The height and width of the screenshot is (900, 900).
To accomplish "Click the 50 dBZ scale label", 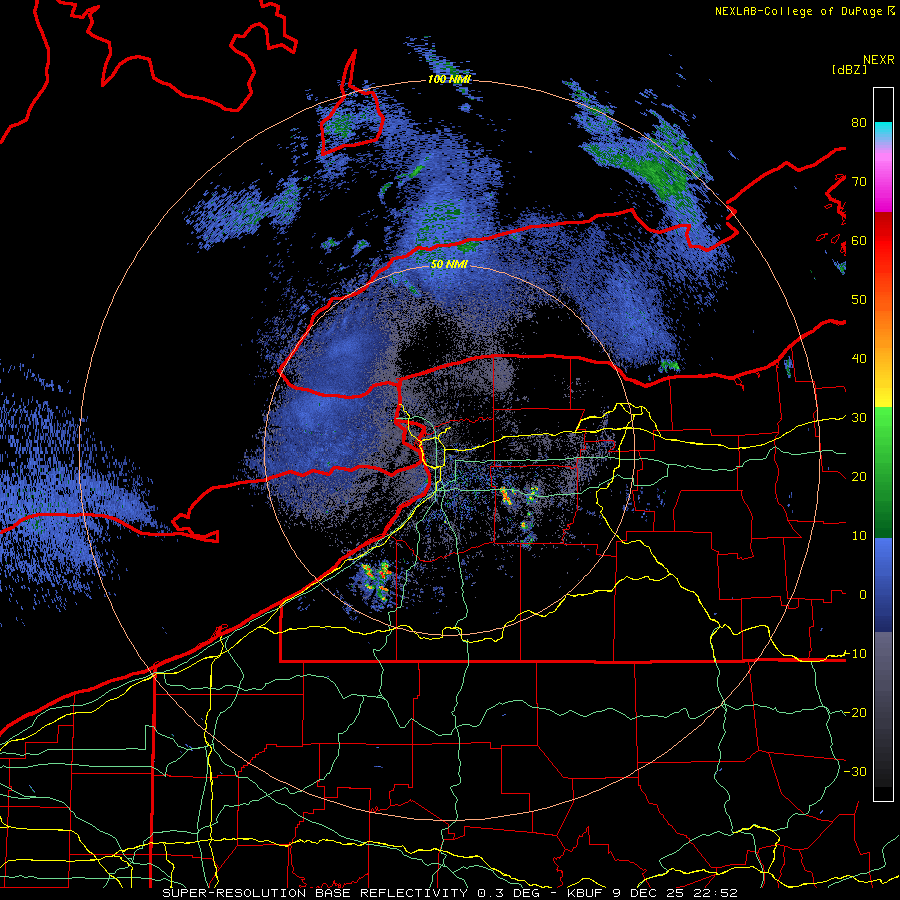I will [859, 300].
